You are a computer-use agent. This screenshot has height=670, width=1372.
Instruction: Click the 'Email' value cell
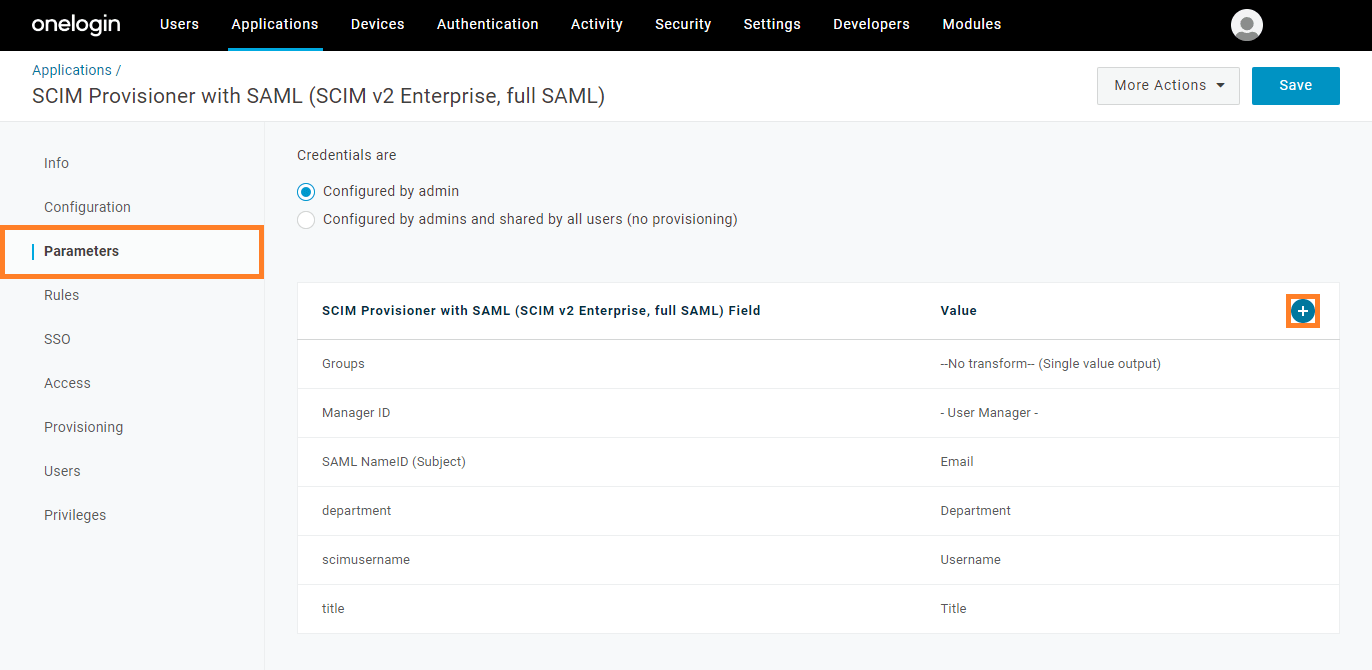957,462
